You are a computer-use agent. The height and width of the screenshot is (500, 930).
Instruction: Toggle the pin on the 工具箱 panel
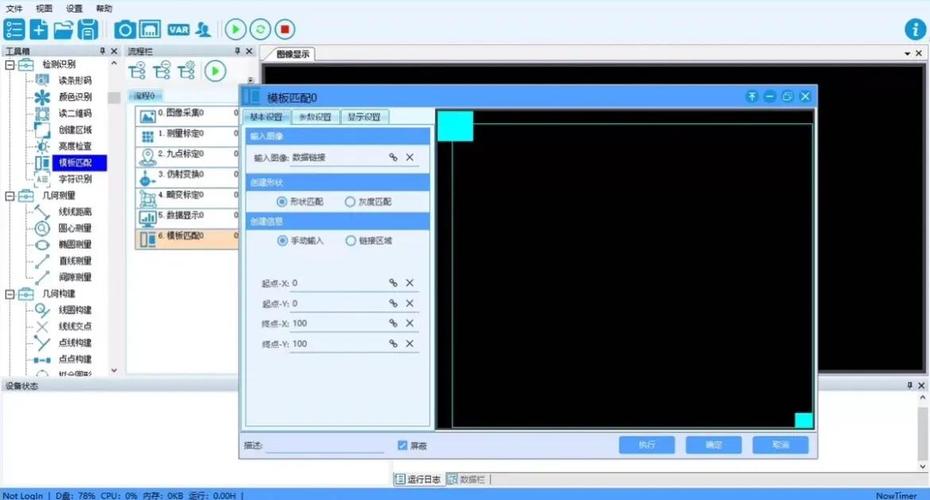pos(102,52)
